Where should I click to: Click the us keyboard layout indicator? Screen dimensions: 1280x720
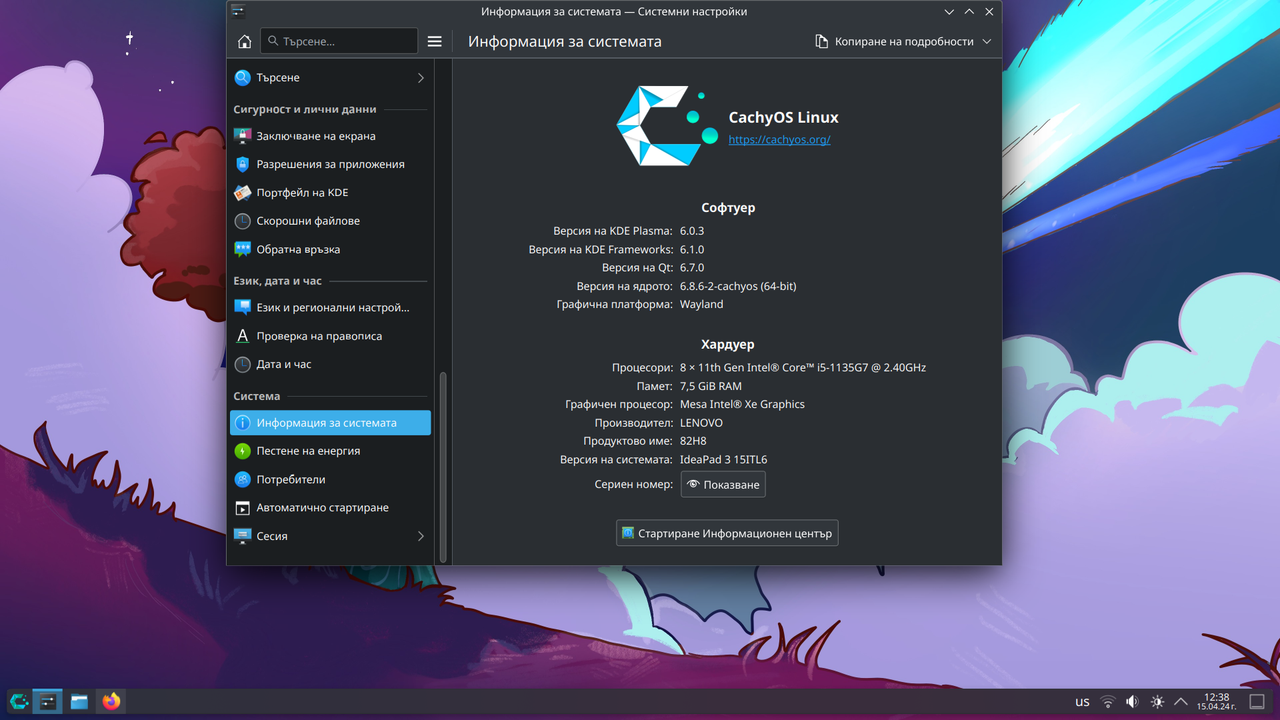point(1082,702)
